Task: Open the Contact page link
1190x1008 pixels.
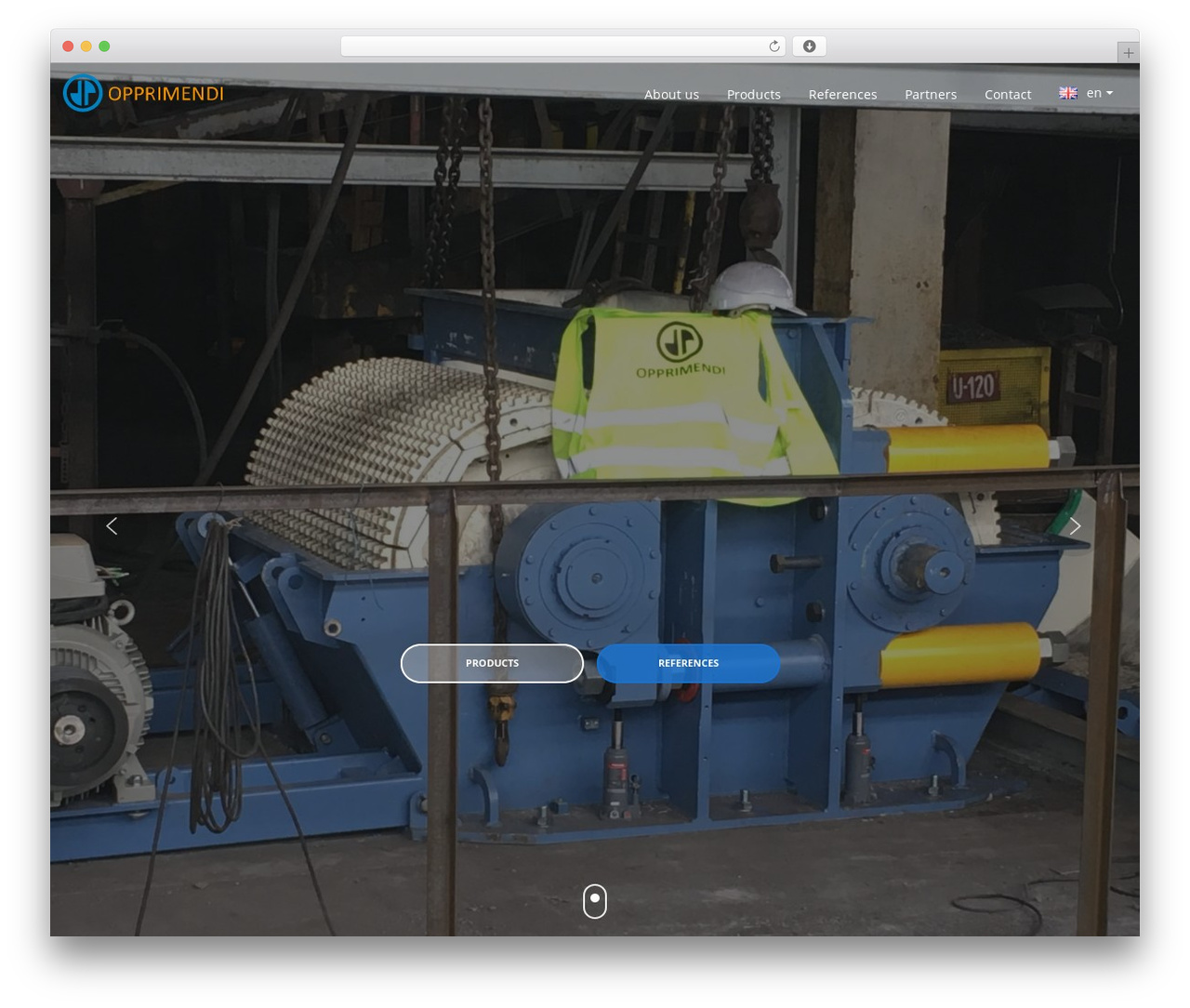Action: 1008,94
